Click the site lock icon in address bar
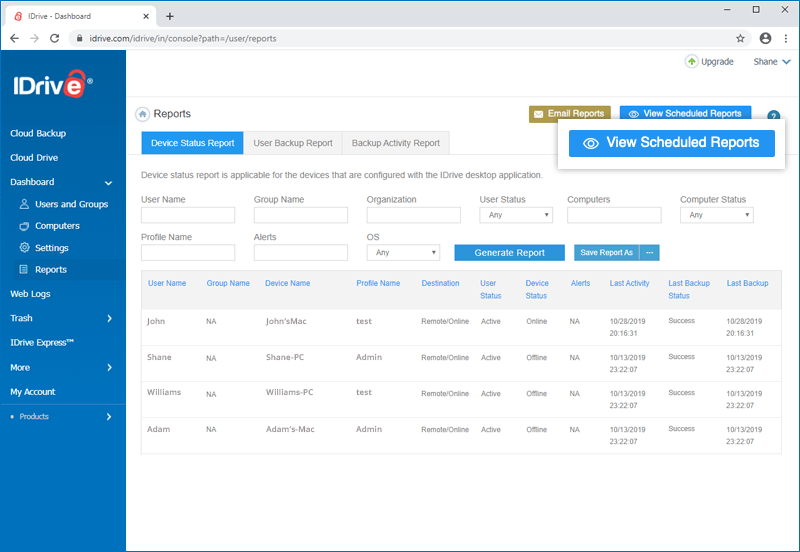This screenshot has height=552, width=800. click(79, 38)
